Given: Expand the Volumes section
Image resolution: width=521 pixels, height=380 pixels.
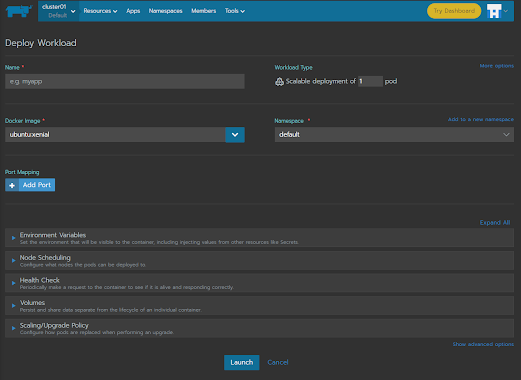Looking at the screenshot, I should (259, 306).
